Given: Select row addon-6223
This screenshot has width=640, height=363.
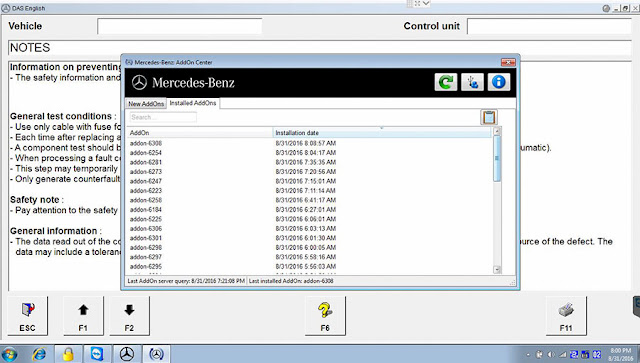Looking at the screenshot, I should (x=309, y=191).
